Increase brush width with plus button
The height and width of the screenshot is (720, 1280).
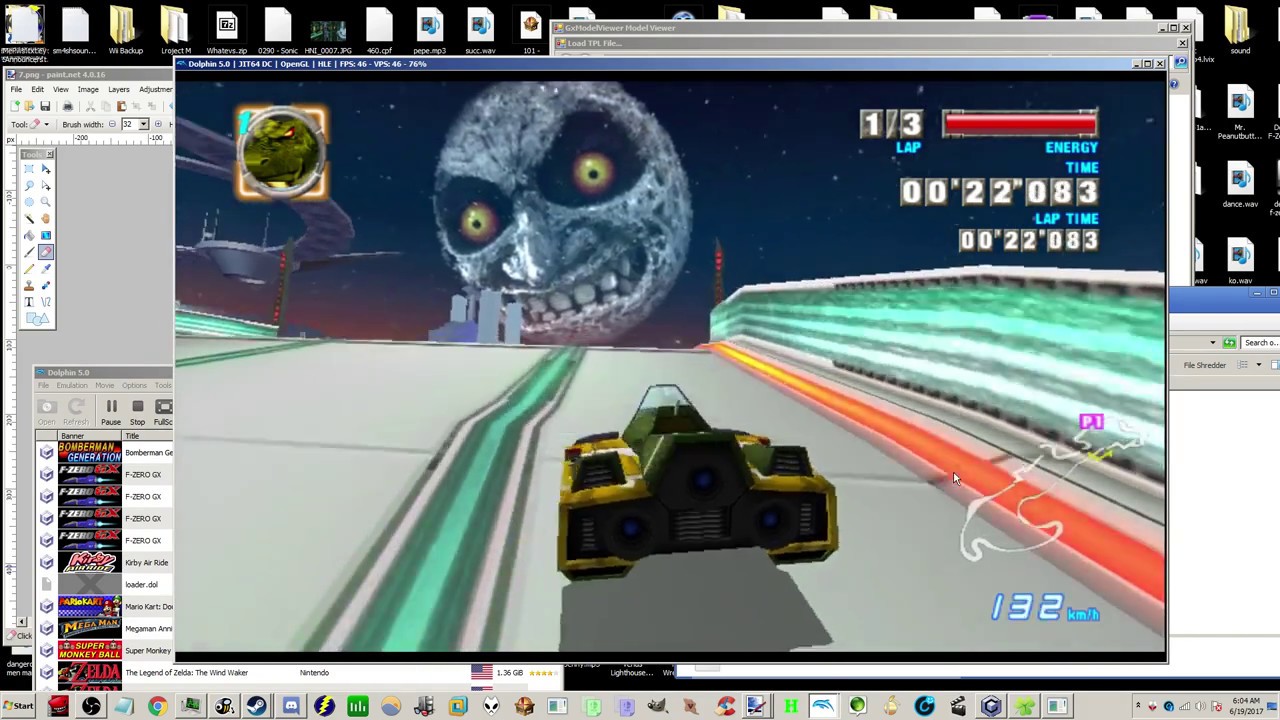pos(158,124)
